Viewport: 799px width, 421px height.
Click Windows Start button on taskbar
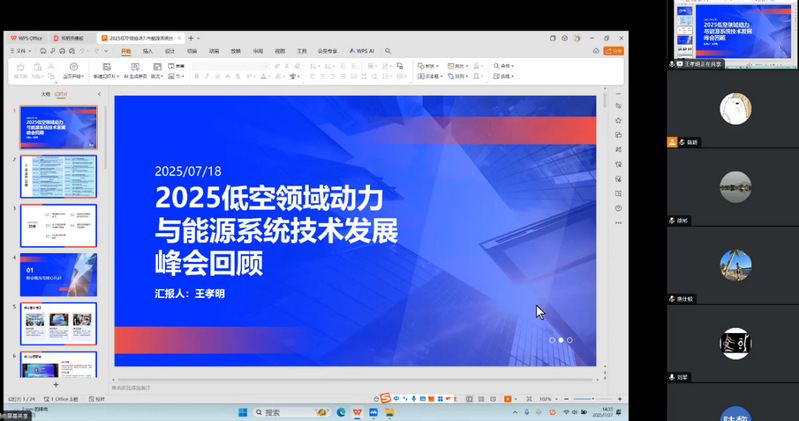[242, 412]
